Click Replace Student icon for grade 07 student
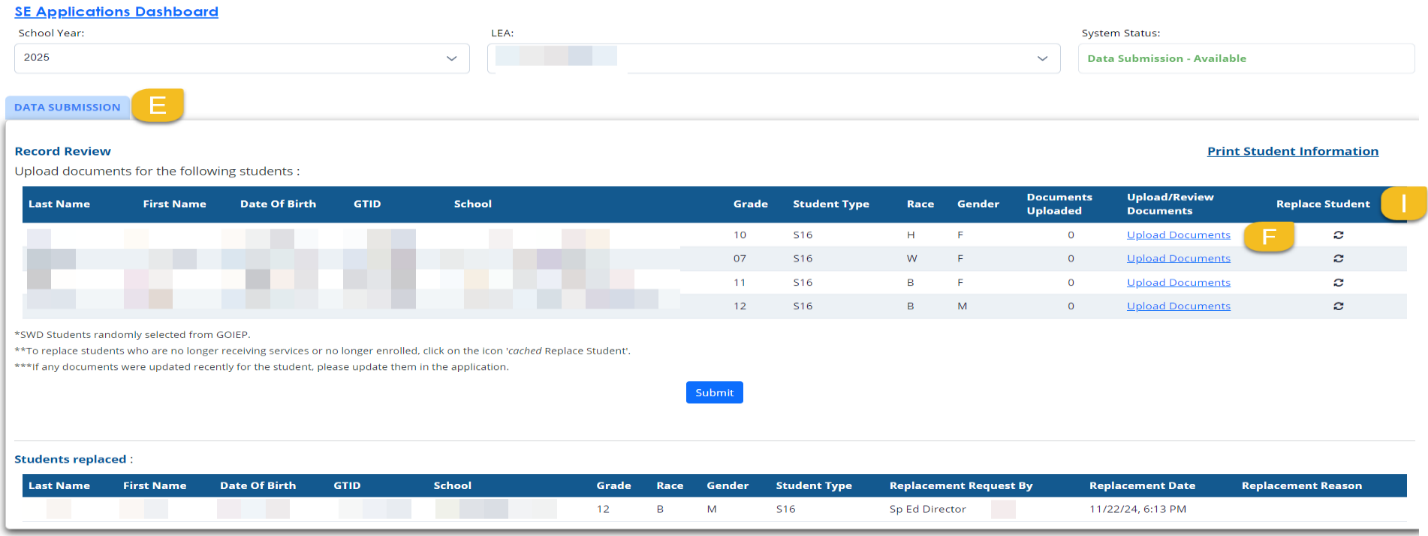This screenshot has height=536, width=1428. click(x=1338, y=258)
